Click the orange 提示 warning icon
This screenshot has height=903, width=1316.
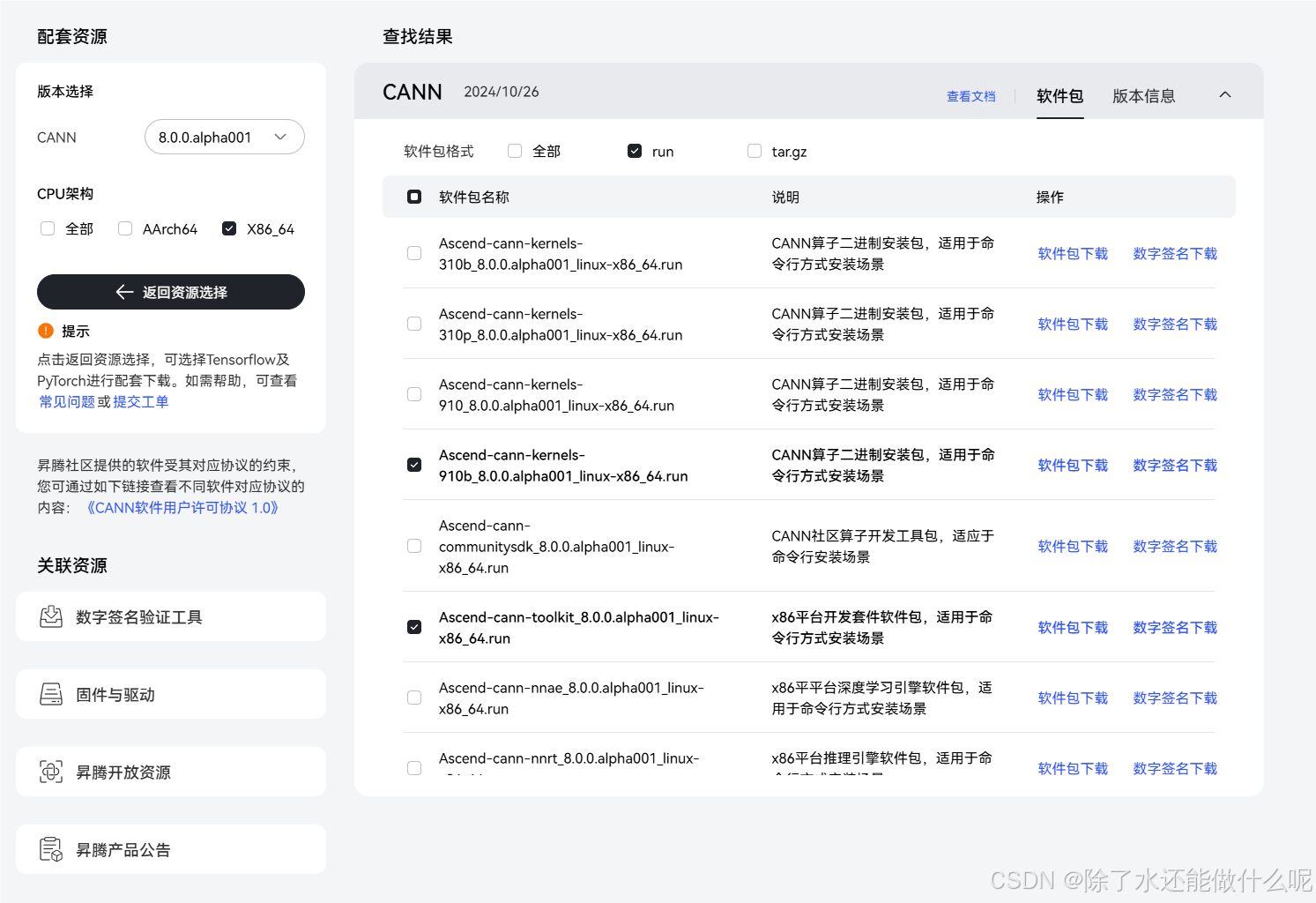[46, 331]
